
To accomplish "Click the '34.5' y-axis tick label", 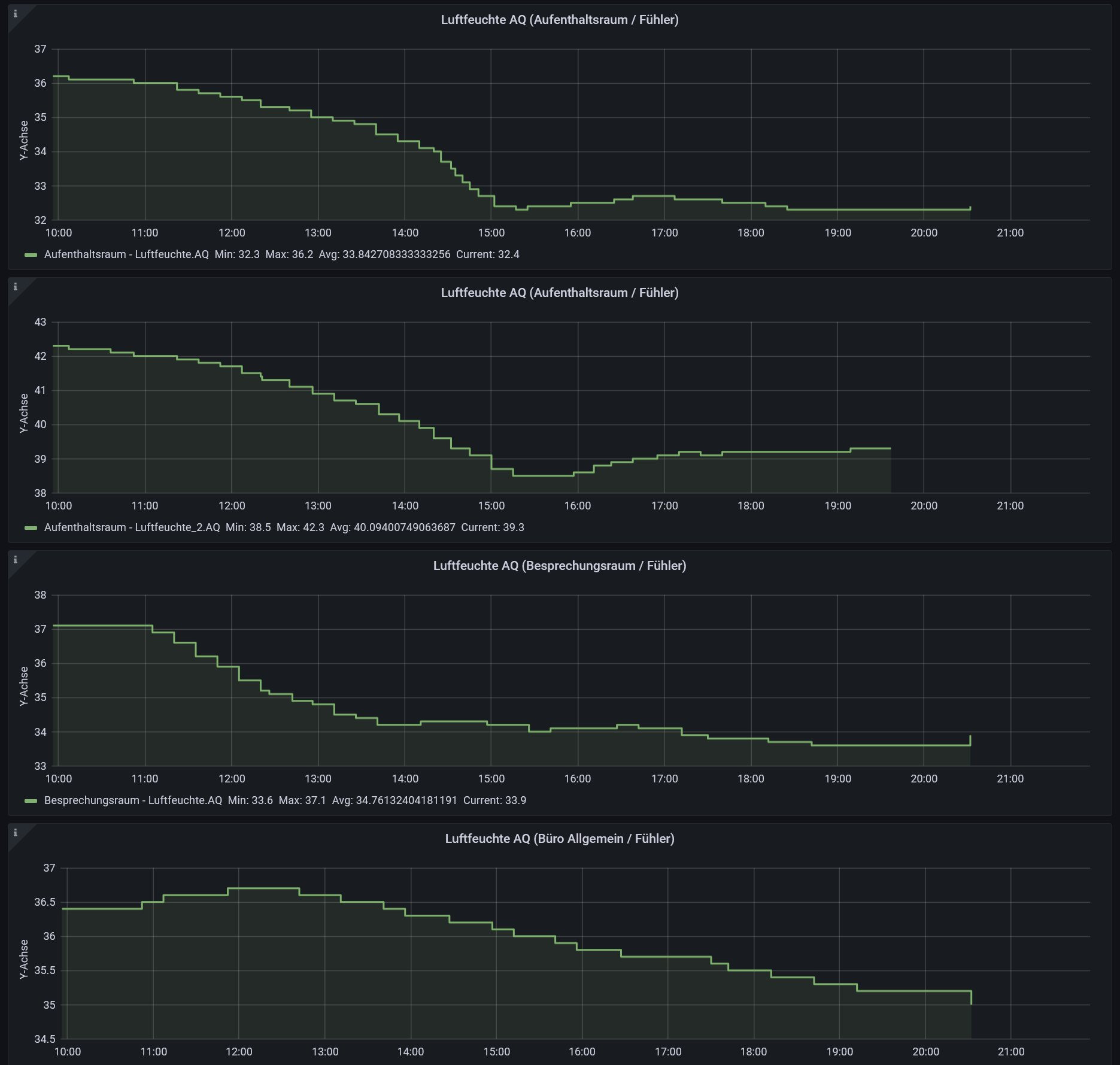I will point(45,1039).
